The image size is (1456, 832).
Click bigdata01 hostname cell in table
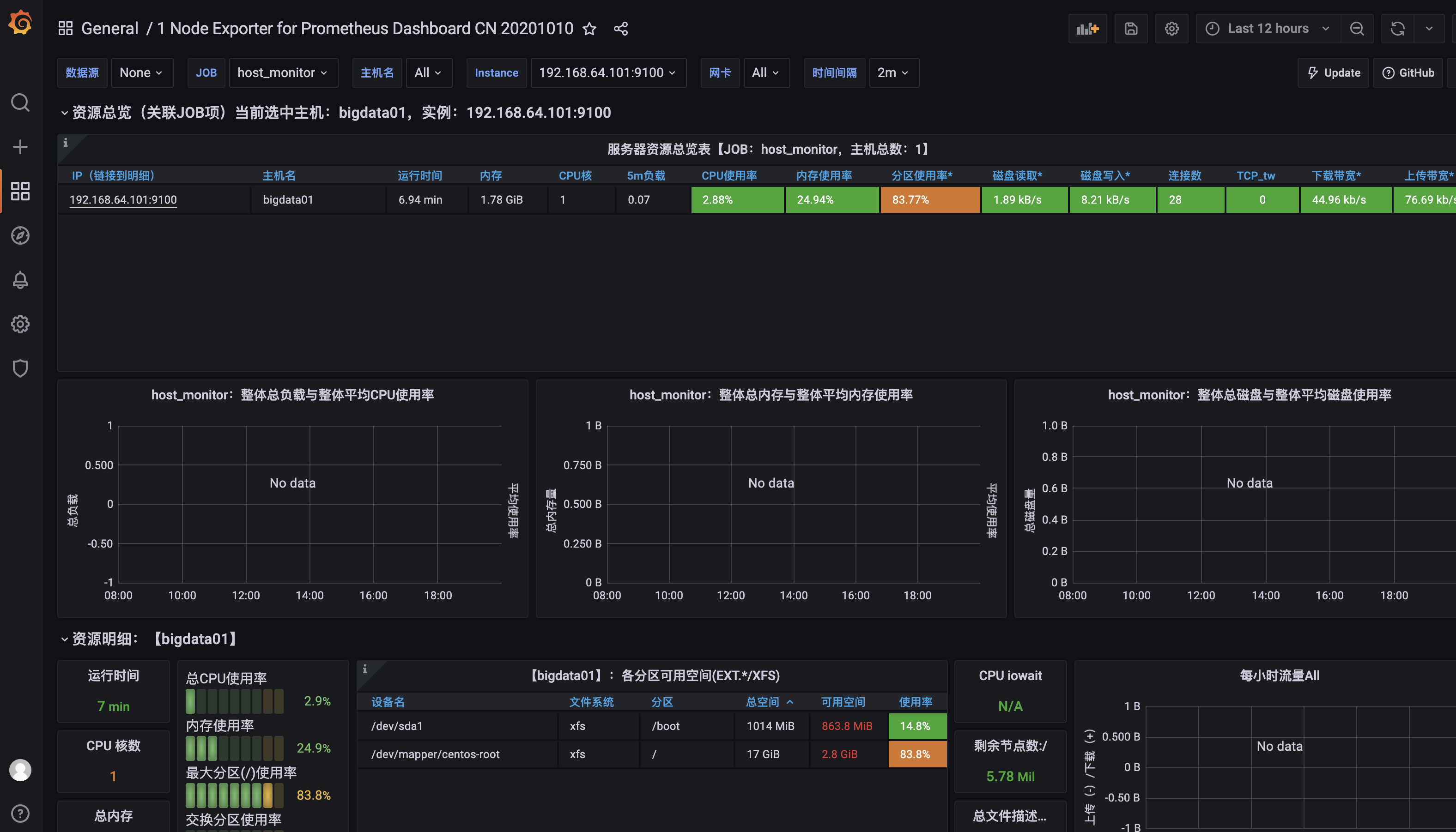click(x=318, y=199)
